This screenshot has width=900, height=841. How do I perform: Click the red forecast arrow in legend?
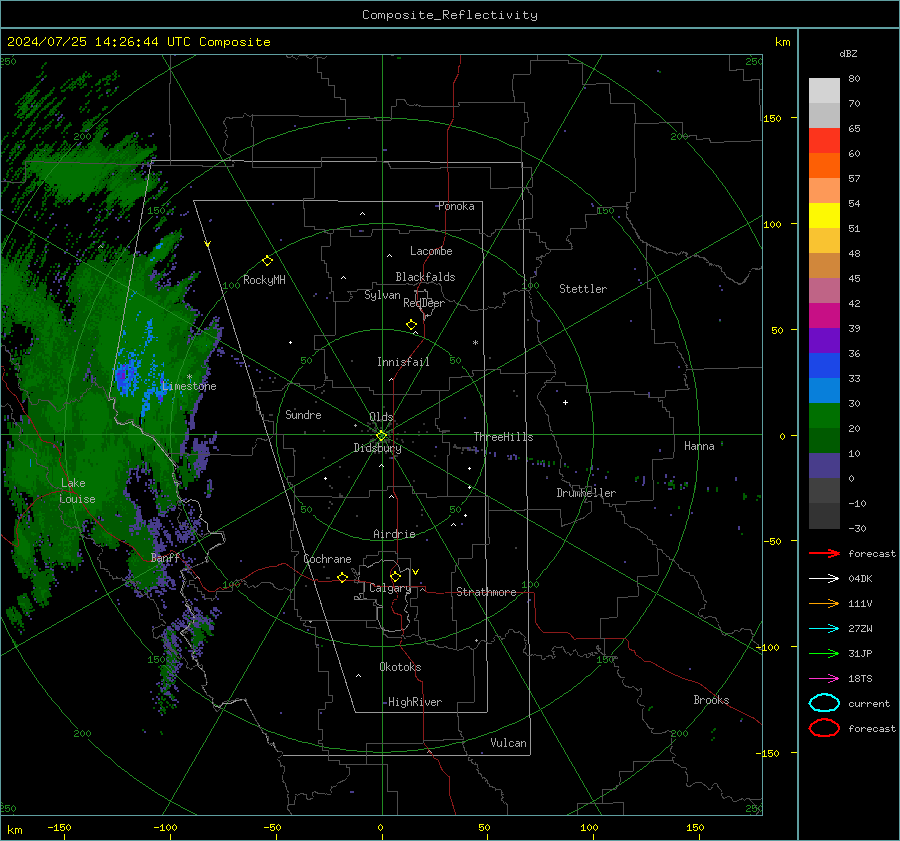[824, 553]
